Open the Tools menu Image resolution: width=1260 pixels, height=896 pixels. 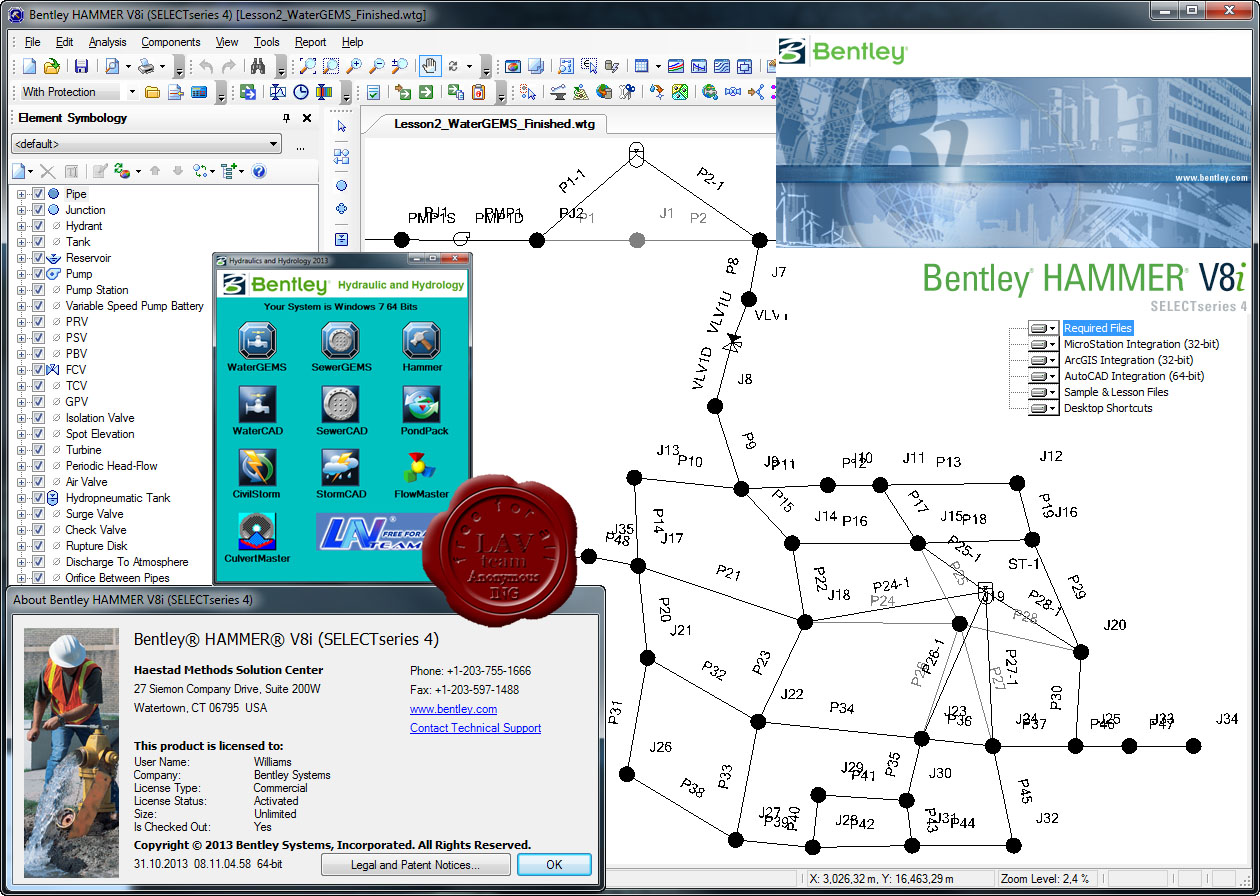[266, 42]
